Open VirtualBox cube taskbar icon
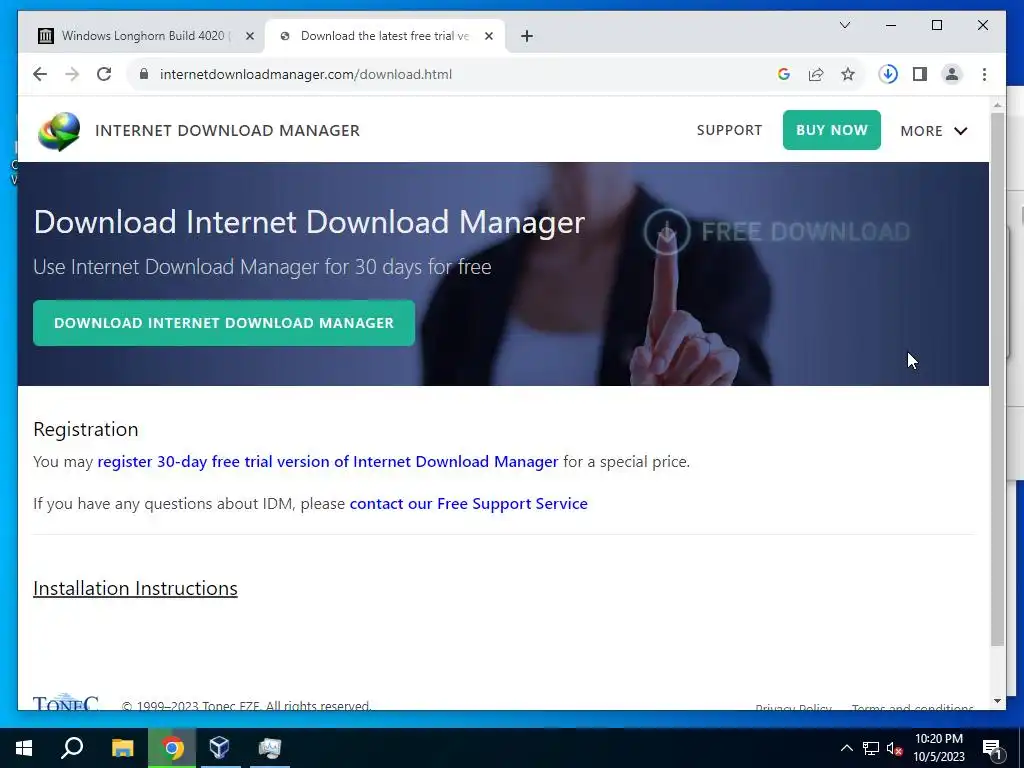Image resolution: width=1024 pixels, height=768 pixels. tap(219, 748)
